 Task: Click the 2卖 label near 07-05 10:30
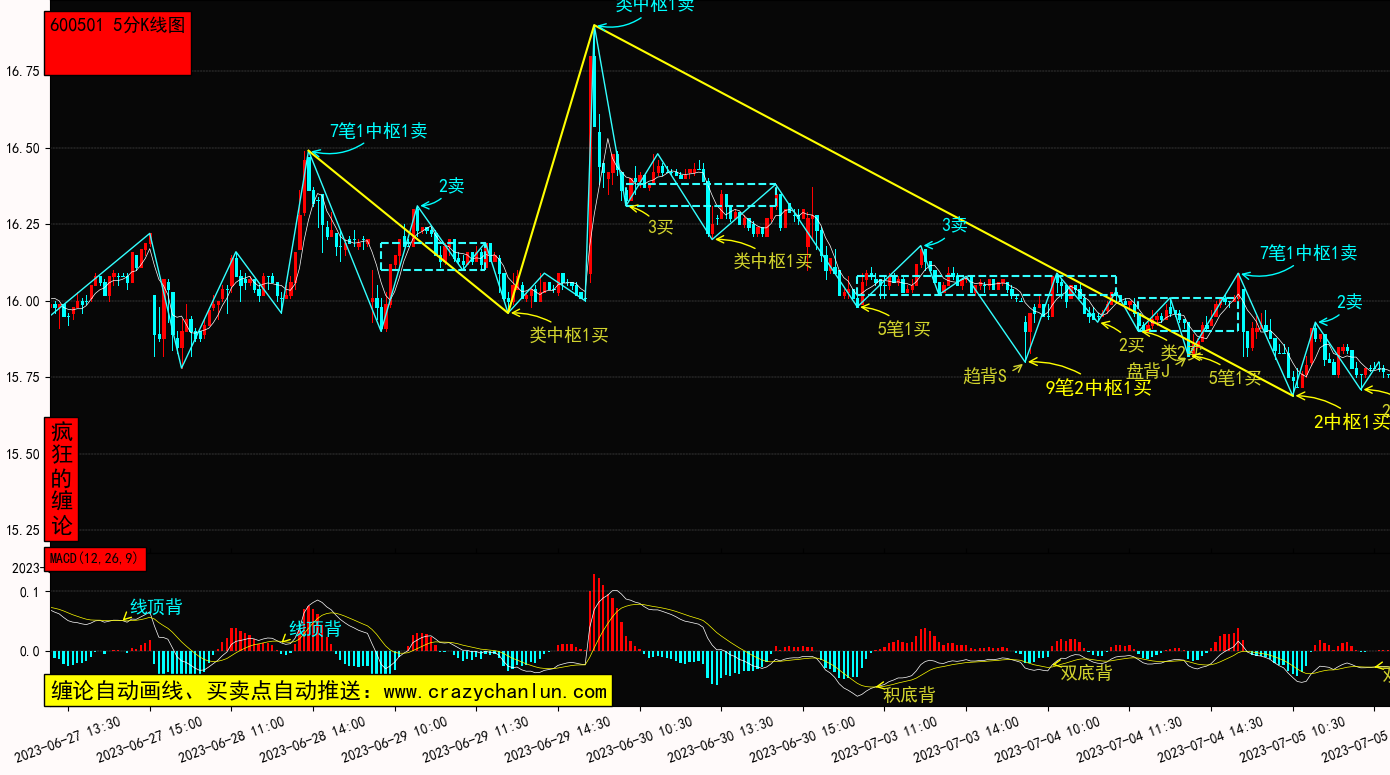pos(1350,303)
